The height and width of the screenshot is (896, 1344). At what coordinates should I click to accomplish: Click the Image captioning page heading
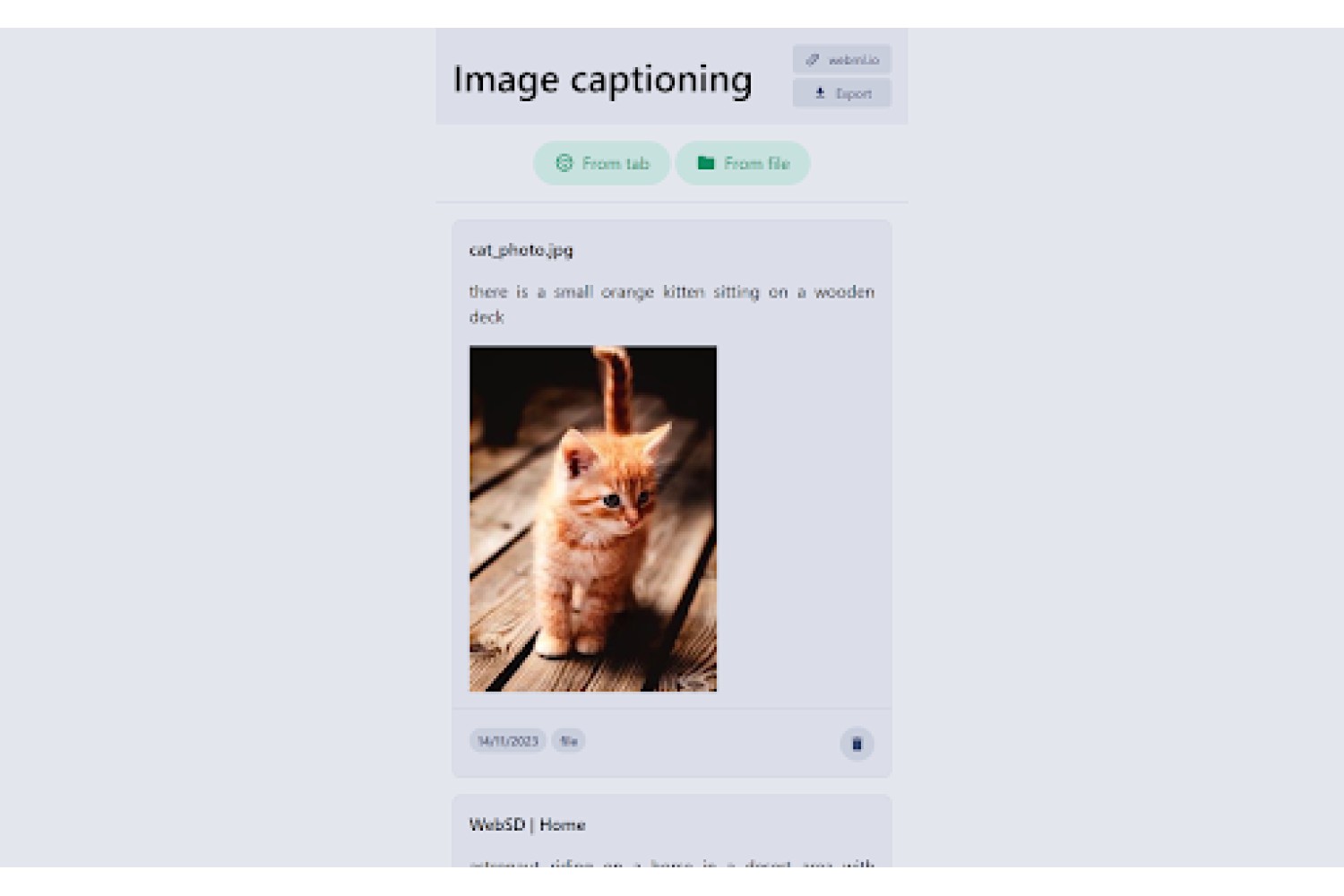pyautogui.click(x=602, y=79)
